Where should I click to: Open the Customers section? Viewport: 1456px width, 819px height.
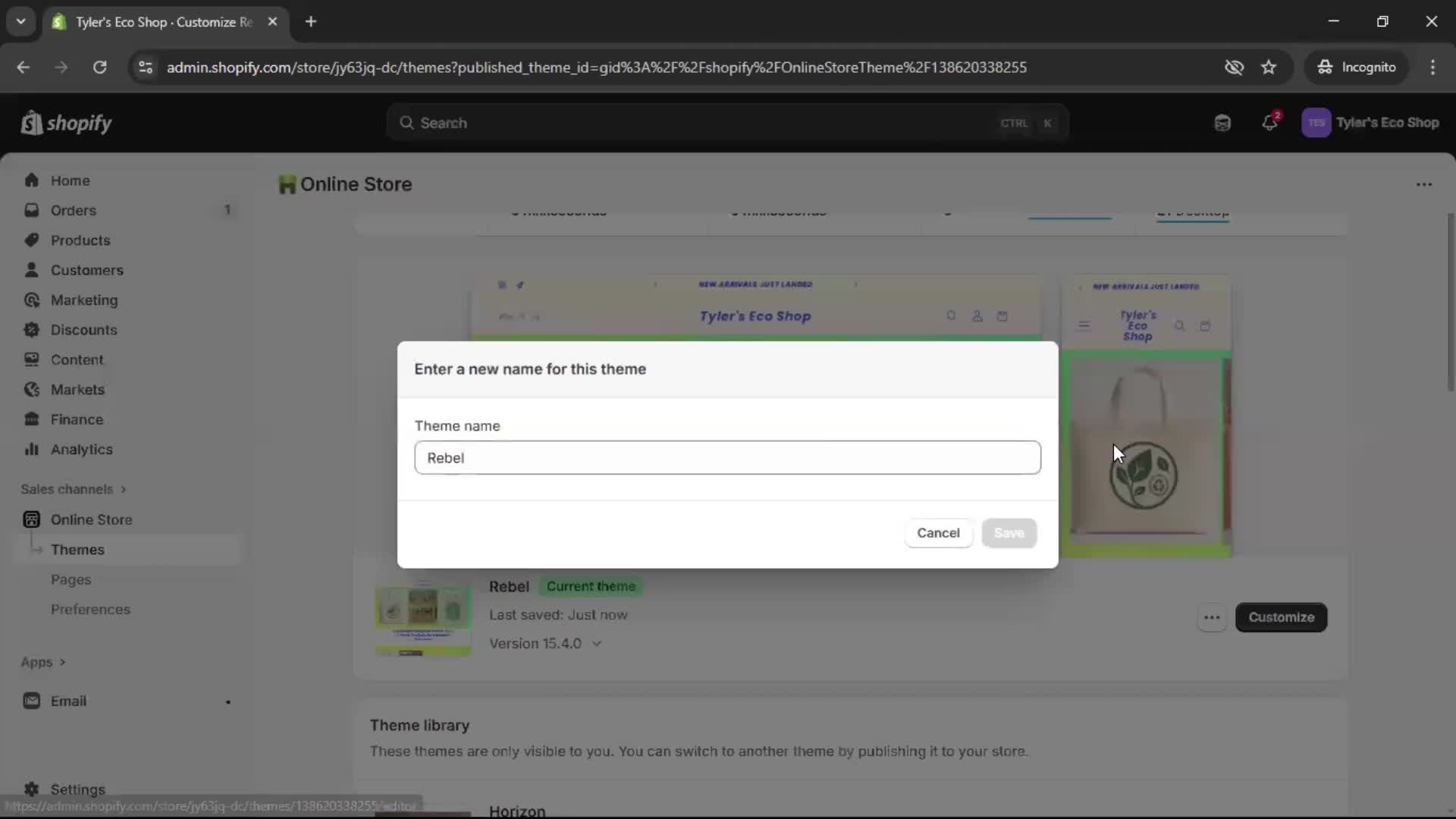pyautogui.click(x=88, y=270)
